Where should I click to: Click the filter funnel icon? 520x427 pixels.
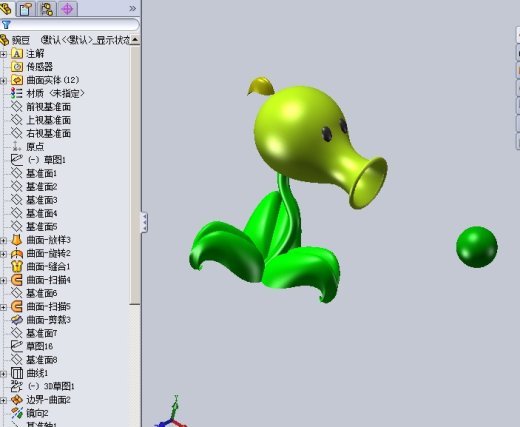(6, 25)
